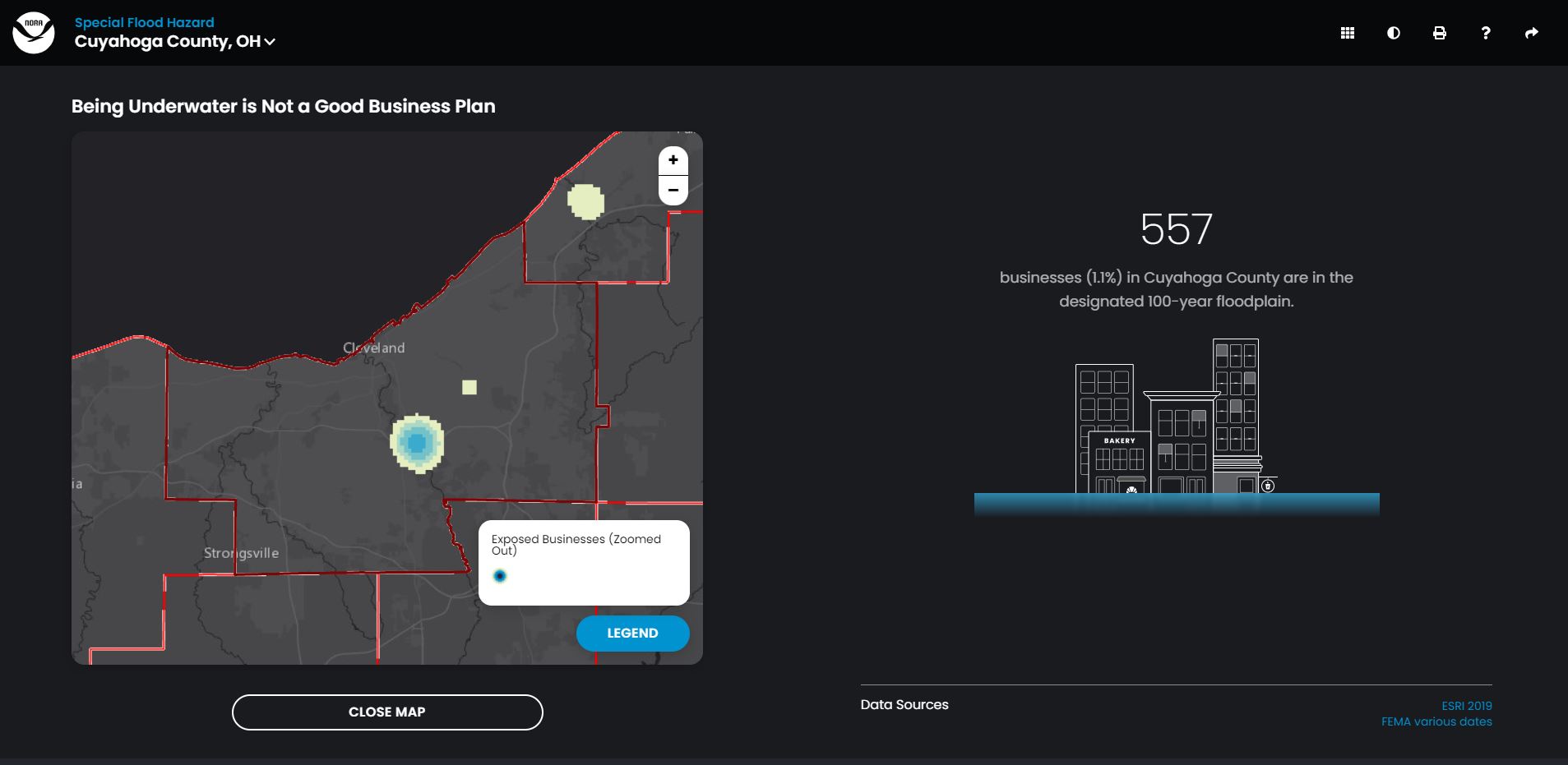
Task: Open the snapshot grid menu icon
Action: (x=1348, y=33)
